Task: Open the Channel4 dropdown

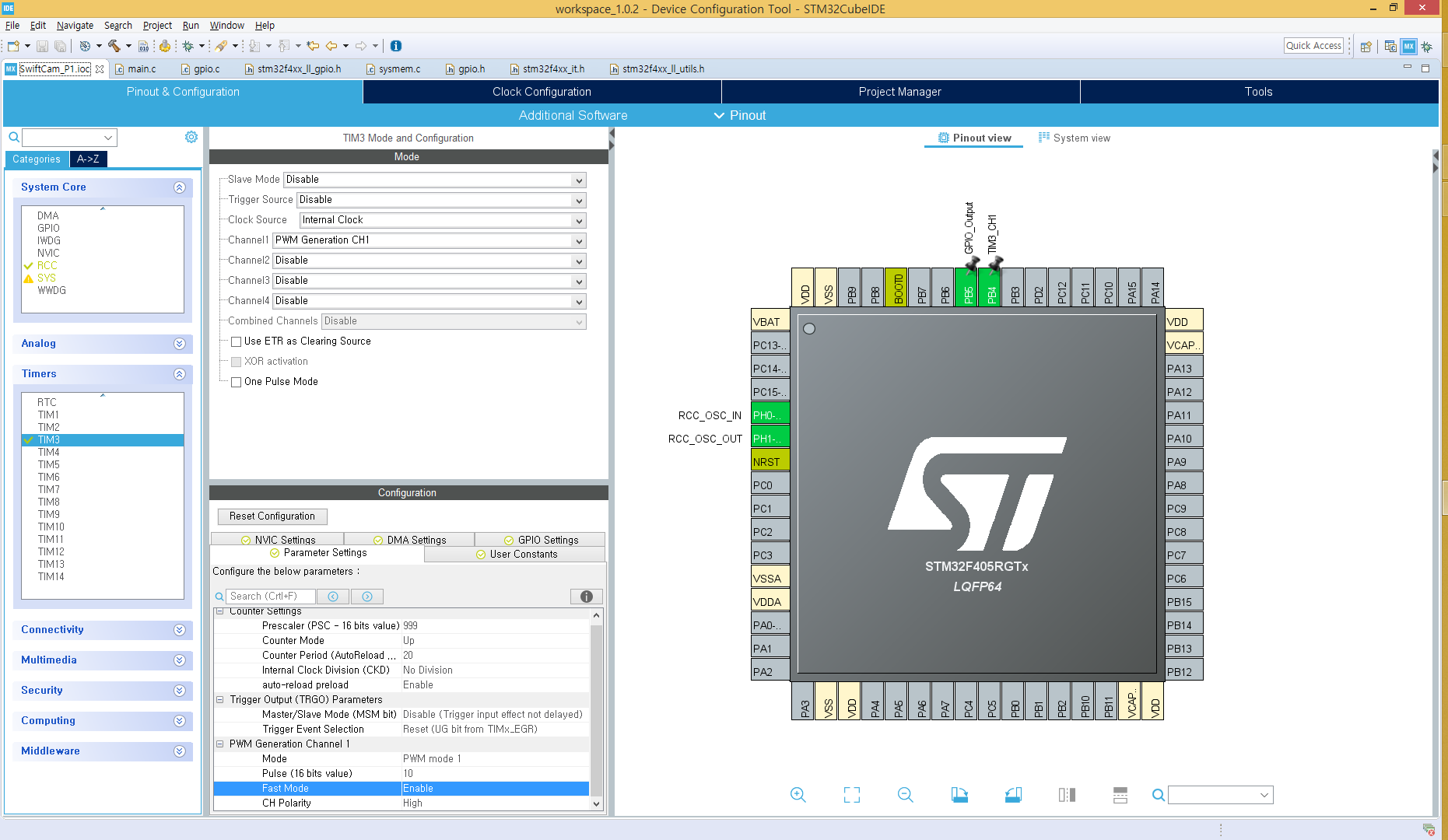Action: (429, 301)
